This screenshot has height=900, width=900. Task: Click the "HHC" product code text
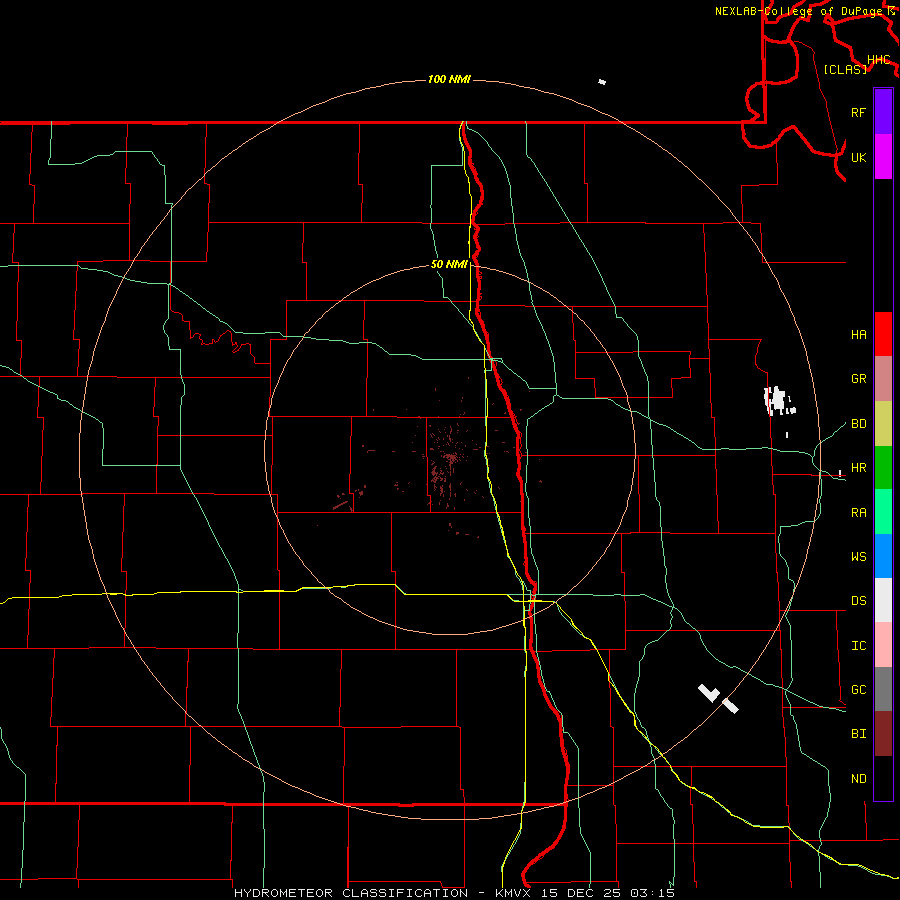878,59
